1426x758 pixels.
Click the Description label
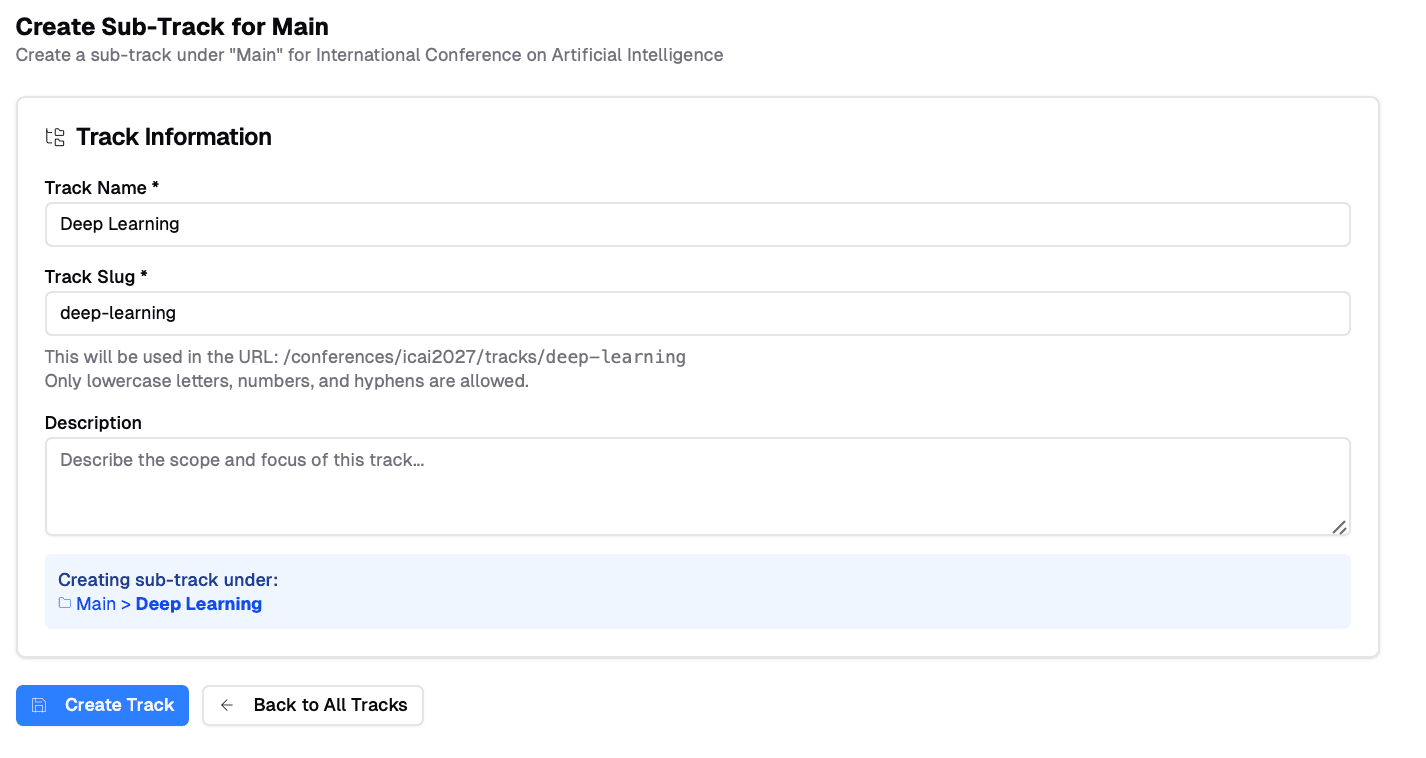[93, 423]
